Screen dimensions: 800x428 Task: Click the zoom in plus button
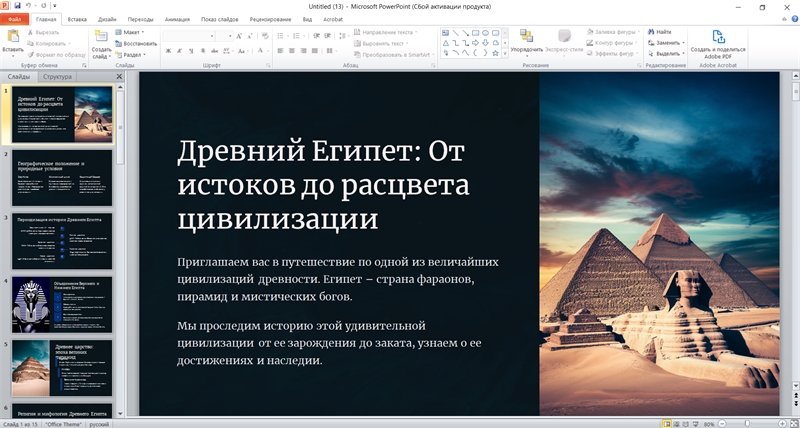(783, 424)
